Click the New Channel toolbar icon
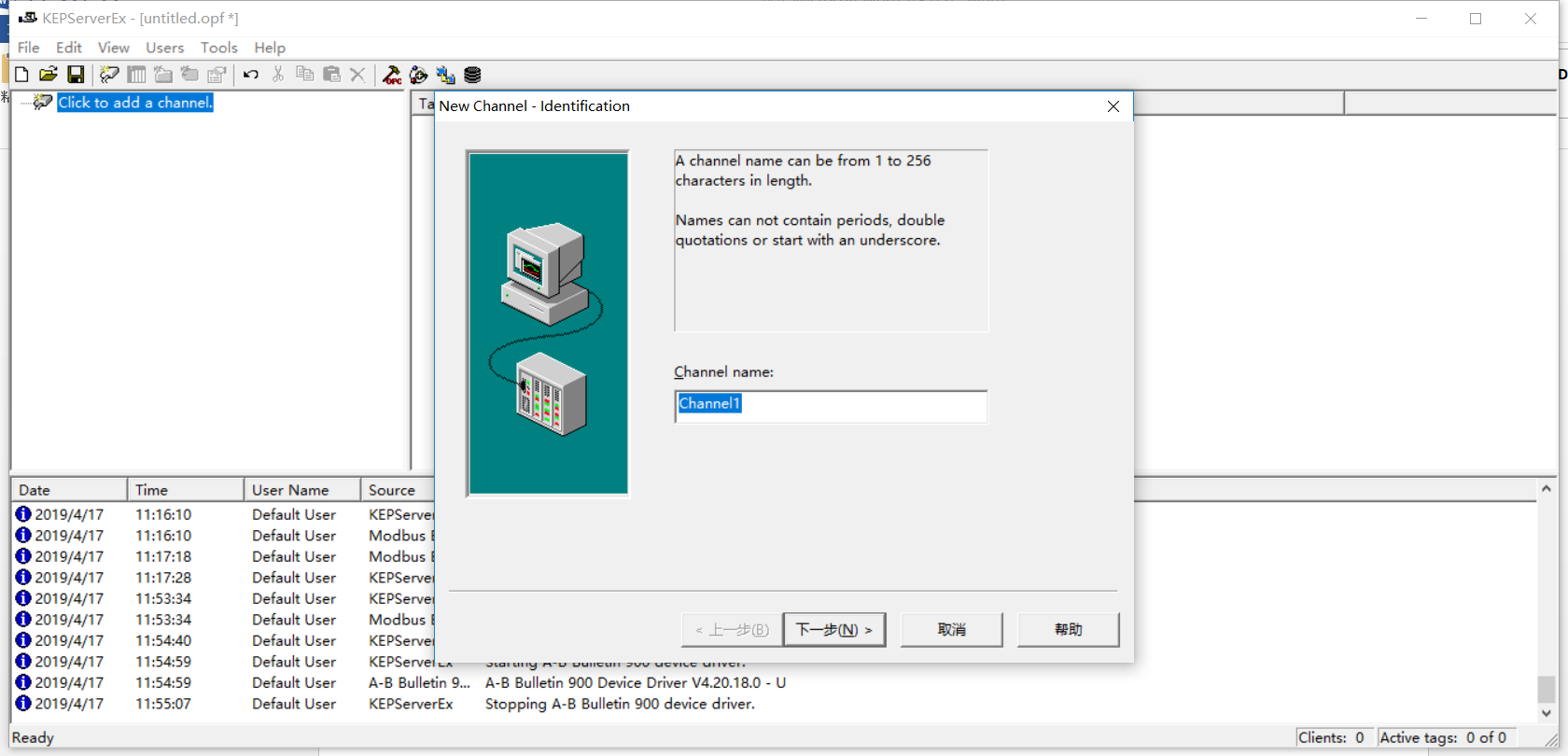This screenshot has height=756, width=1568. pyautogui.click(x=109, y=75)
